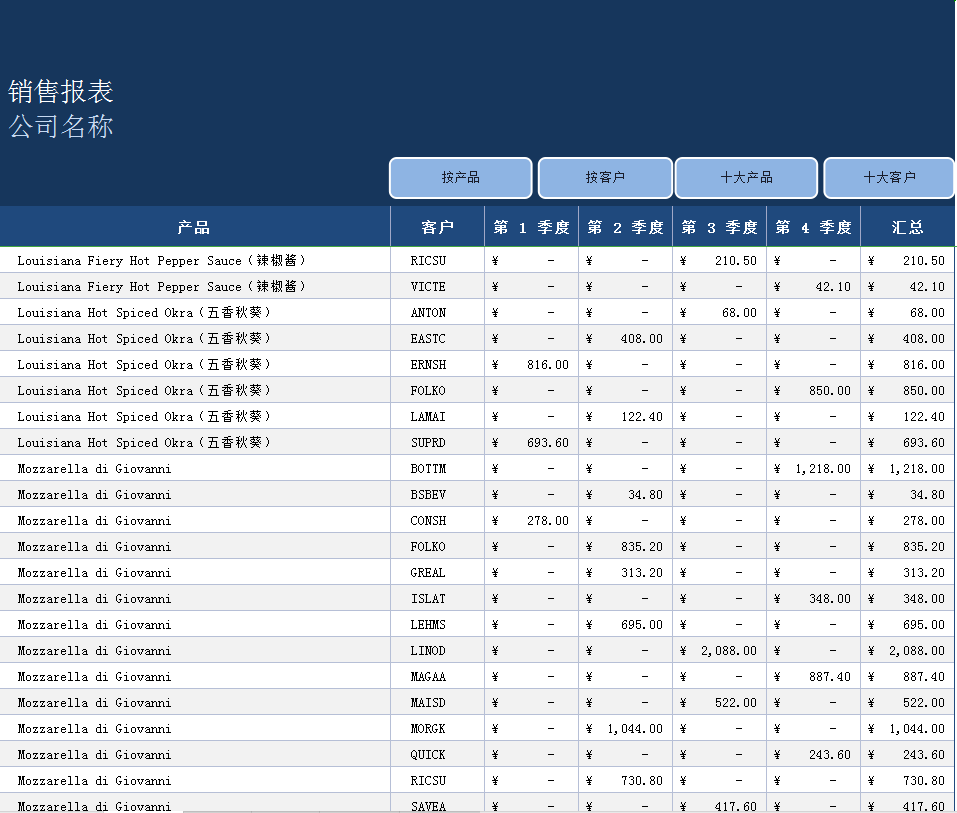Screen dimensions: 957x813
Task: Select the 客户 column header
Action: tap(437, 226)
